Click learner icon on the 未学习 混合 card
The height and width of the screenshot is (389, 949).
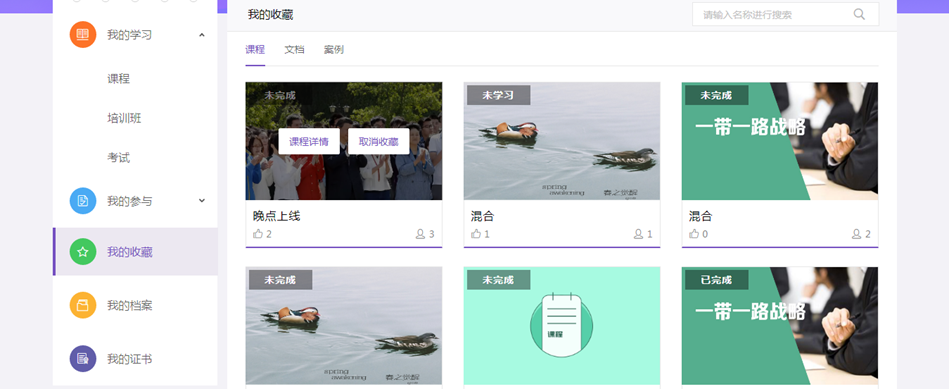(638, 234)
